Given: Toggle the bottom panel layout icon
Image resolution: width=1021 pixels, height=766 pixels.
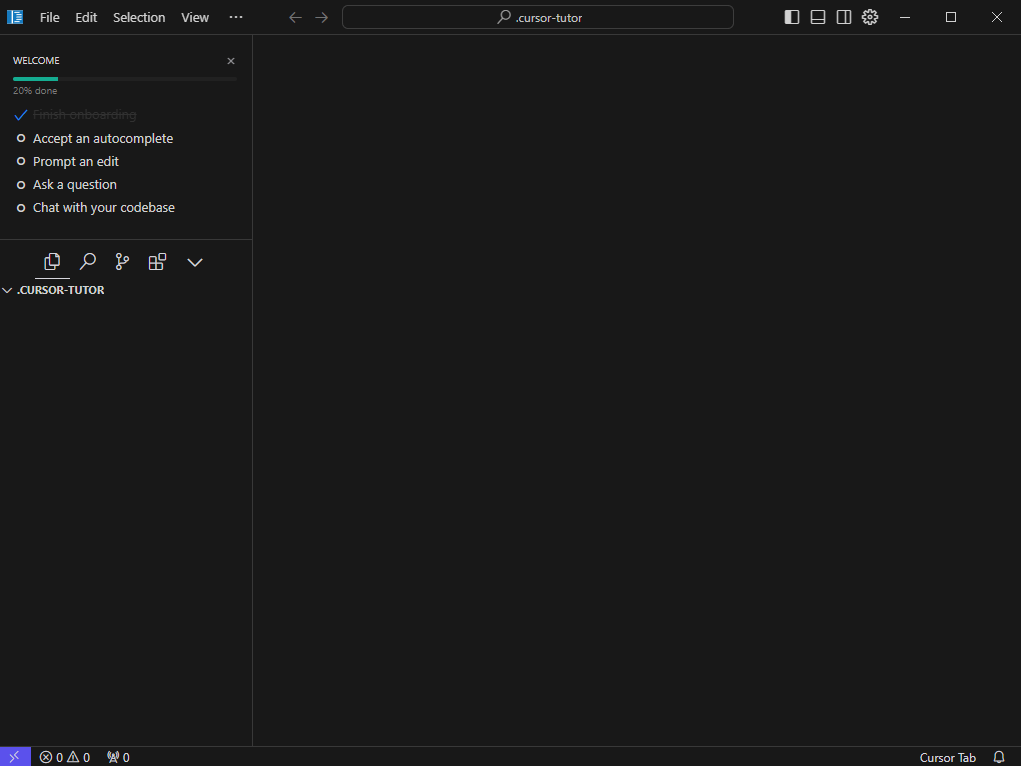Looking at the screenshot, I should 818,18.
